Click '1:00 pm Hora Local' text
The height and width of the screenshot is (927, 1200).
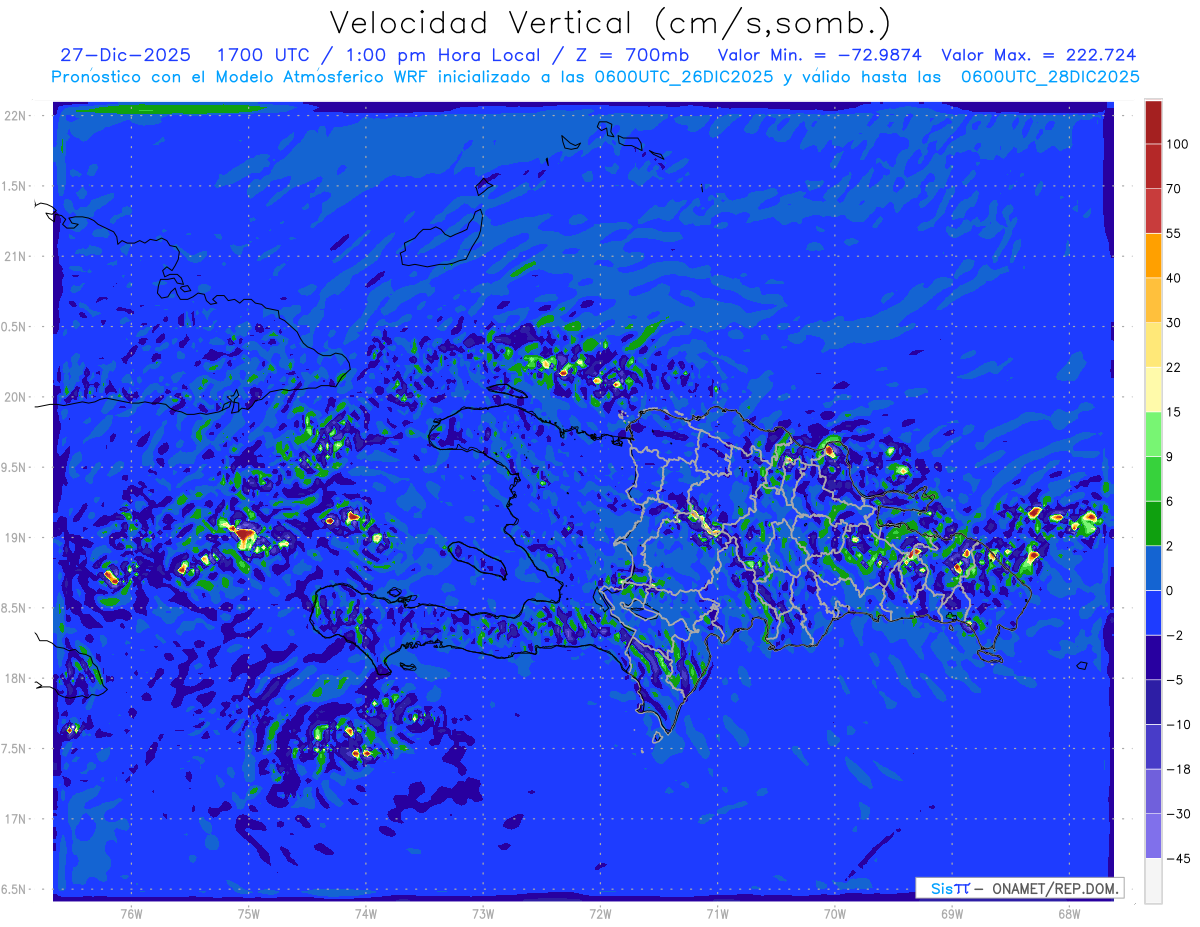(447, 55)
